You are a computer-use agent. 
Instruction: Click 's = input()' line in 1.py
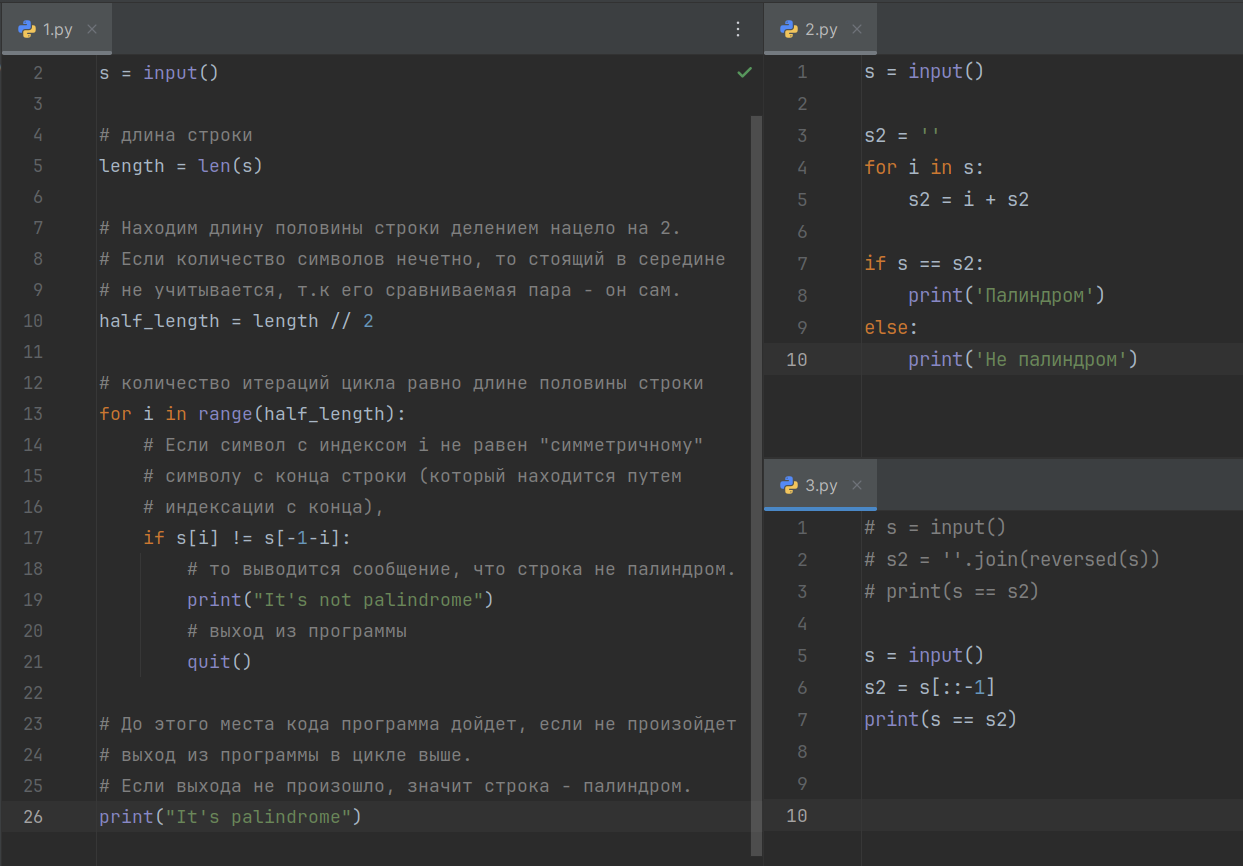159,72
